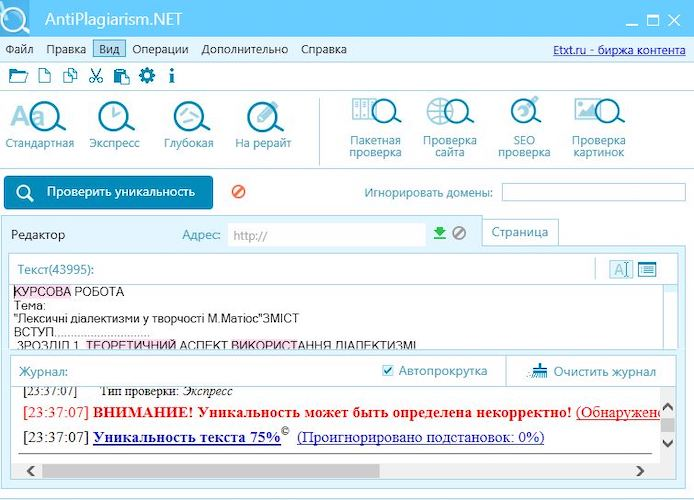Copy text using the copy icon
The height and width of the screenshot is (500, 694).
[70, 76]
